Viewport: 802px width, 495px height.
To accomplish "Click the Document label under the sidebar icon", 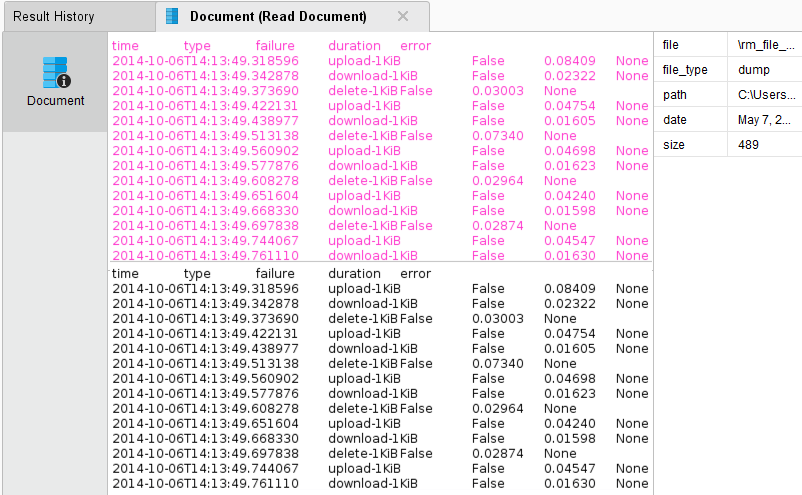I will pyautogui.click(x=55, y=100).
